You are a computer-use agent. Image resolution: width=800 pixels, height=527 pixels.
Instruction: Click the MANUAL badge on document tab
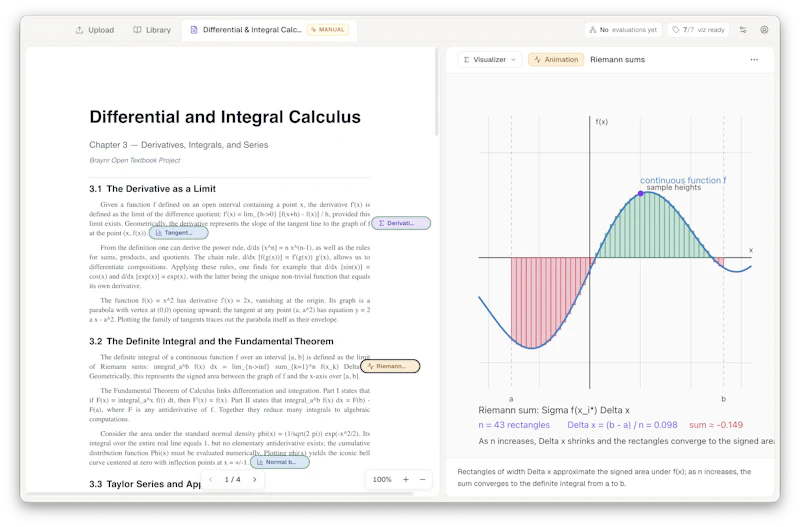(x=328, y=30)
